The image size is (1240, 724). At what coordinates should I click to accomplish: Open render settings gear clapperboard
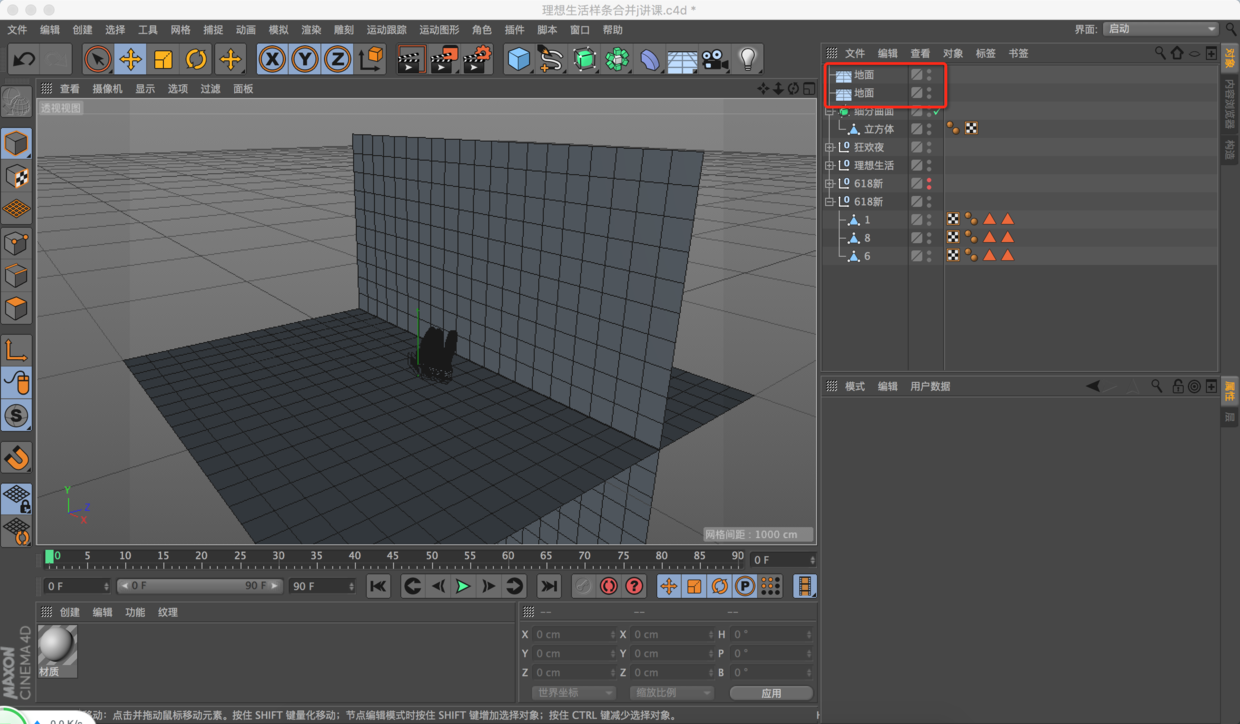click(477, 59)
